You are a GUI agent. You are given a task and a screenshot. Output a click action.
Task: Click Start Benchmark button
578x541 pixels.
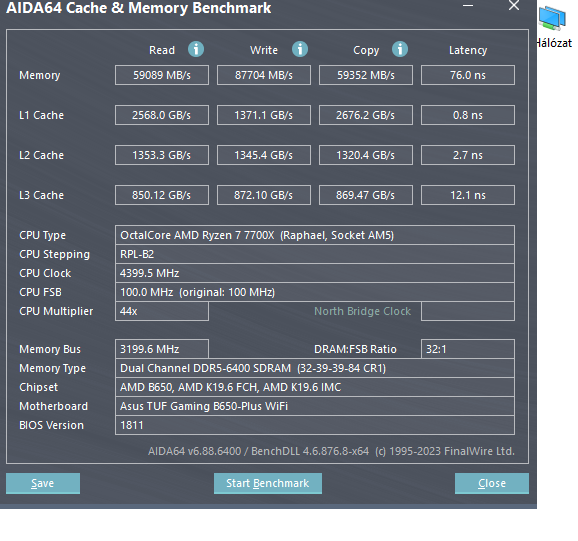pyautogui.click(x=268, y=483)
